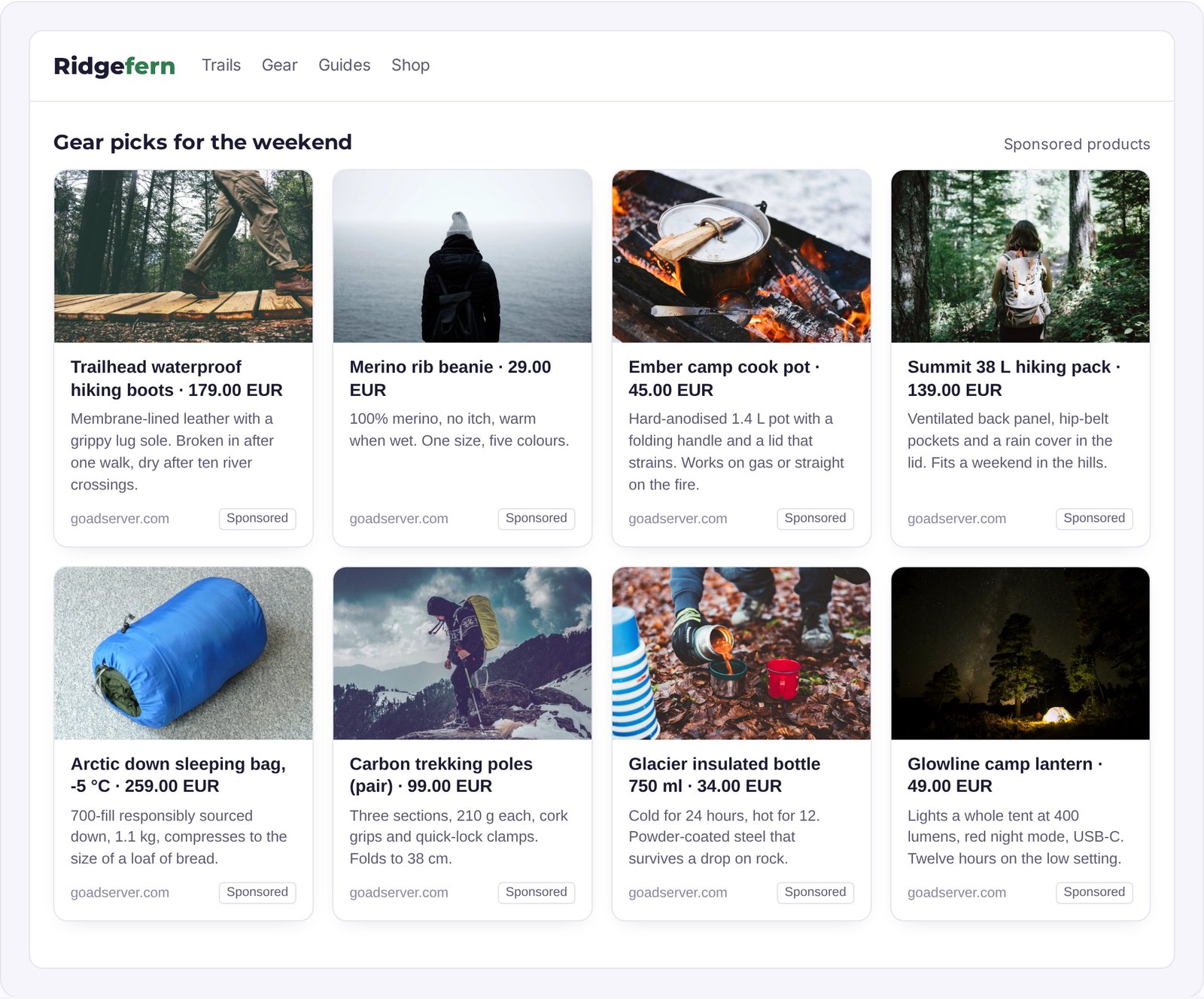Click the Ridgefern logo
The image size is (1204, 999).
coord(114,65)
